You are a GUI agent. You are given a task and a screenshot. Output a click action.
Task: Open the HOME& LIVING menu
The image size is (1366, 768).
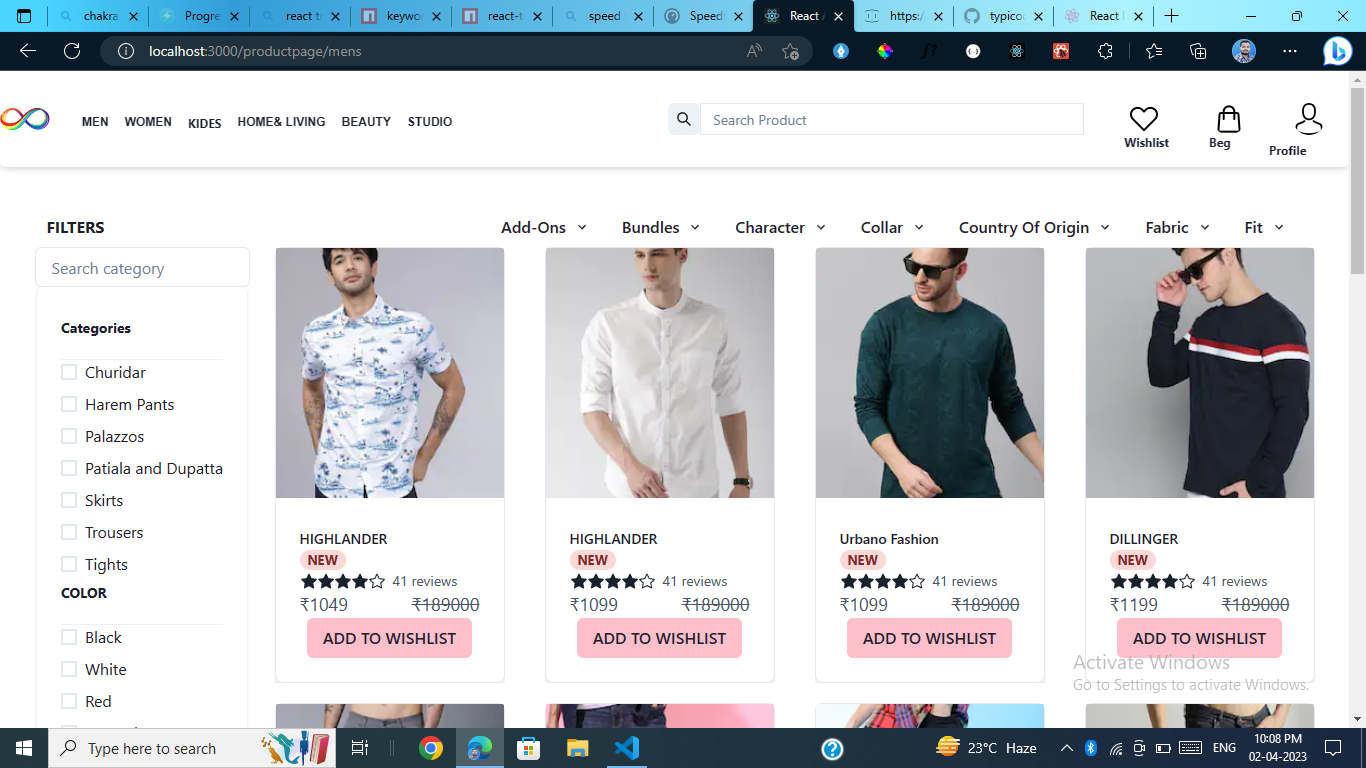tap(281, 121)
